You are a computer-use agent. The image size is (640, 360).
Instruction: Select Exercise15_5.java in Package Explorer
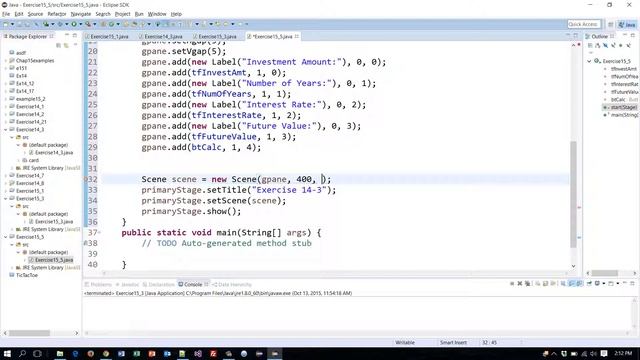(x=51, y=260)
